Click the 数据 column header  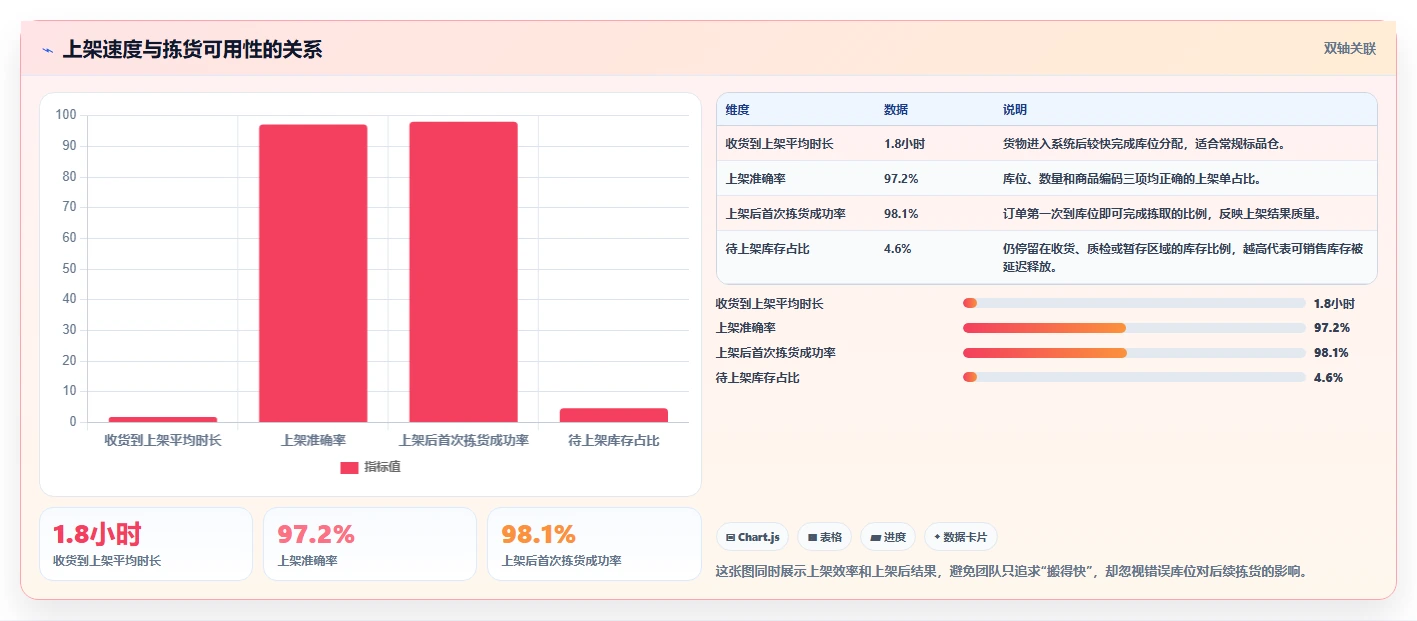pos(896,110)
